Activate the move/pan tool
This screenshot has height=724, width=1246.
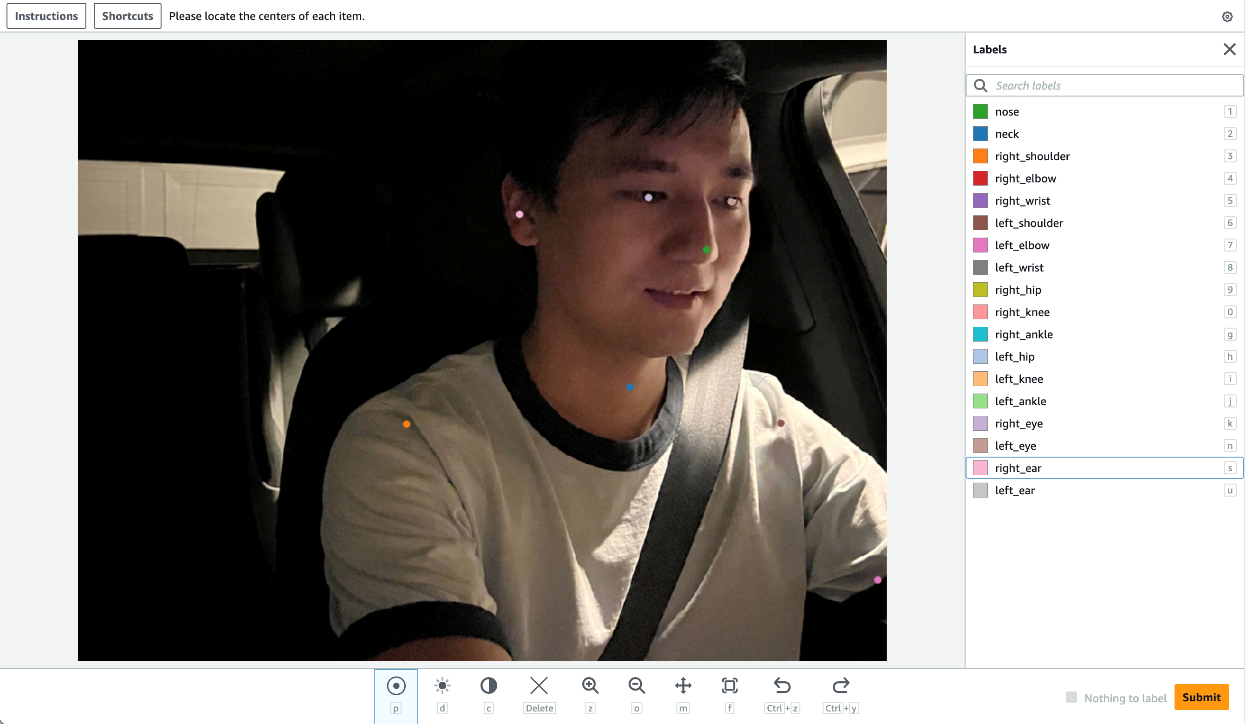coord(684,686)
